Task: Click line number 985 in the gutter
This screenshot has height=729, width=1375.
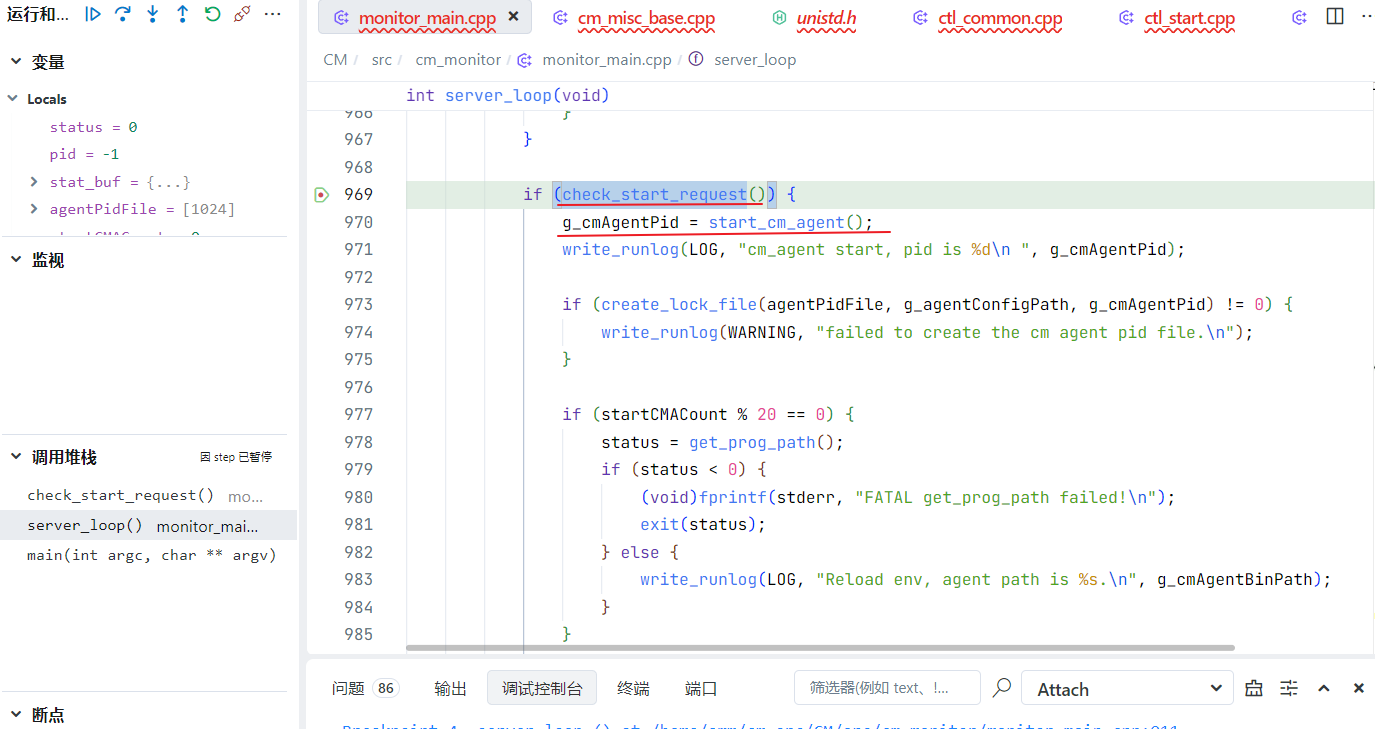Action: [x=357, y=634]
